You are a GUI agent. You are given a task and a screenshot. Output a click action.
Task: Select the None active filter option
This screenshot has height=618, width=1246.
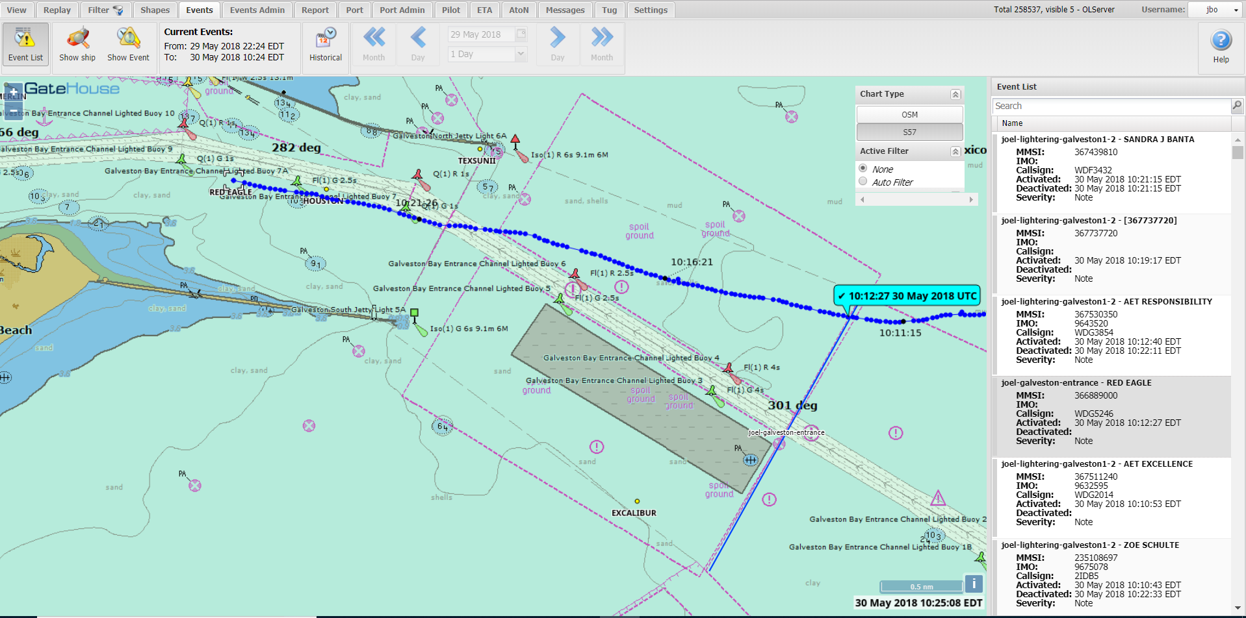[x=863, y=169]
